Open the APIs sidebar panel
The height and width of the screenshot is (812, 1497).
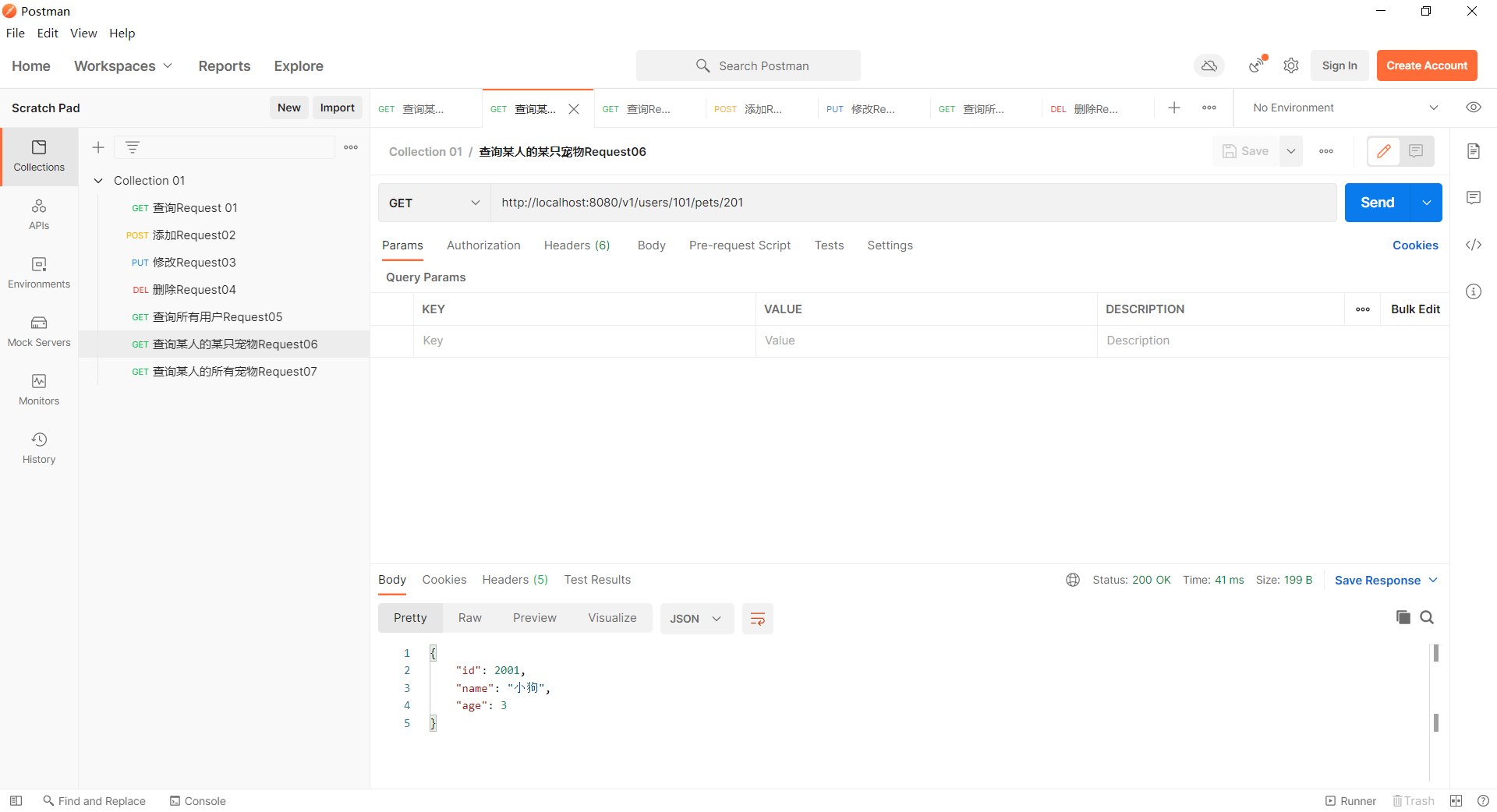(x=39, y=215)
